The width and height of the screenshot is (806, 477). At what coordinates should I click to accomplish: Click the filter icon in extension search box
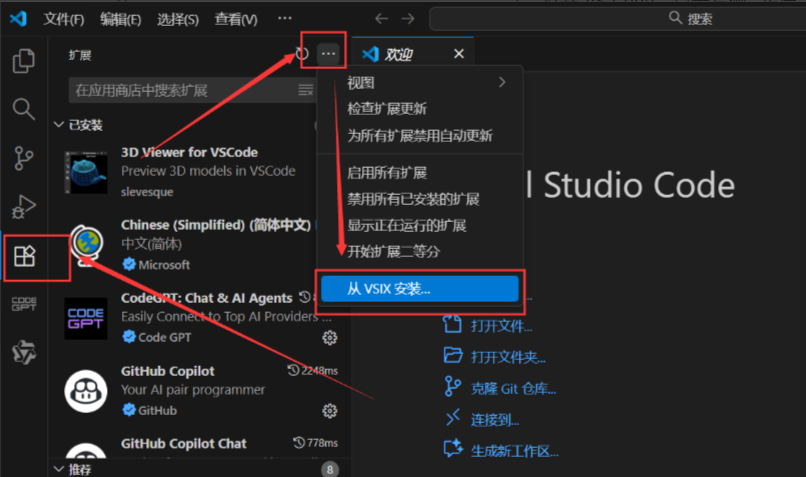(306, 90)
